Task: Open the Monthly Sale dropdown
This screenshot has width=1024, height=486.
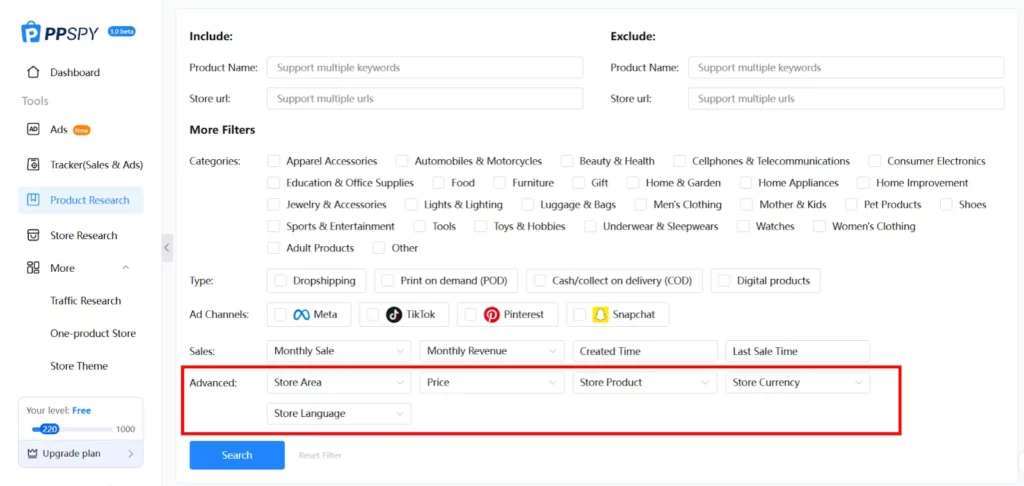Action: (339, 351)
